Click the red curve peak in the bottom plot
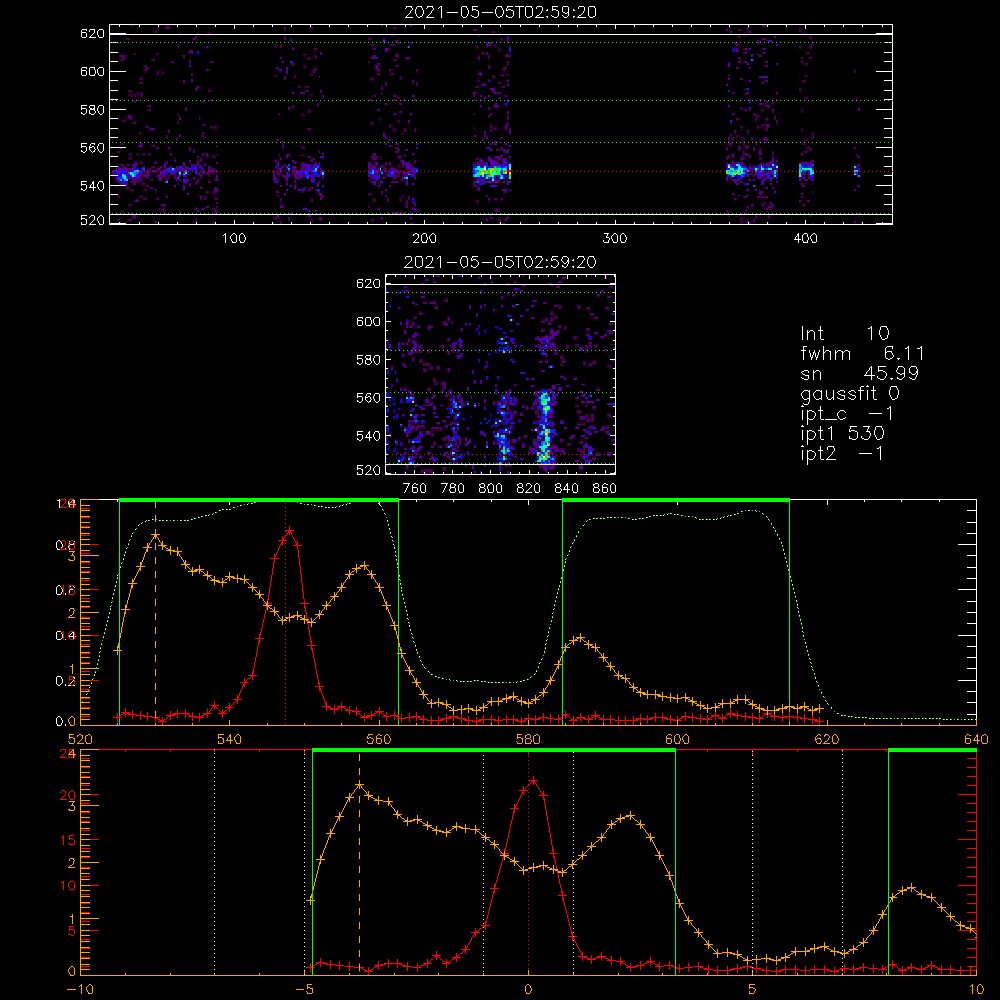The image size is (1000, 1000). click(x=534, y=780)
